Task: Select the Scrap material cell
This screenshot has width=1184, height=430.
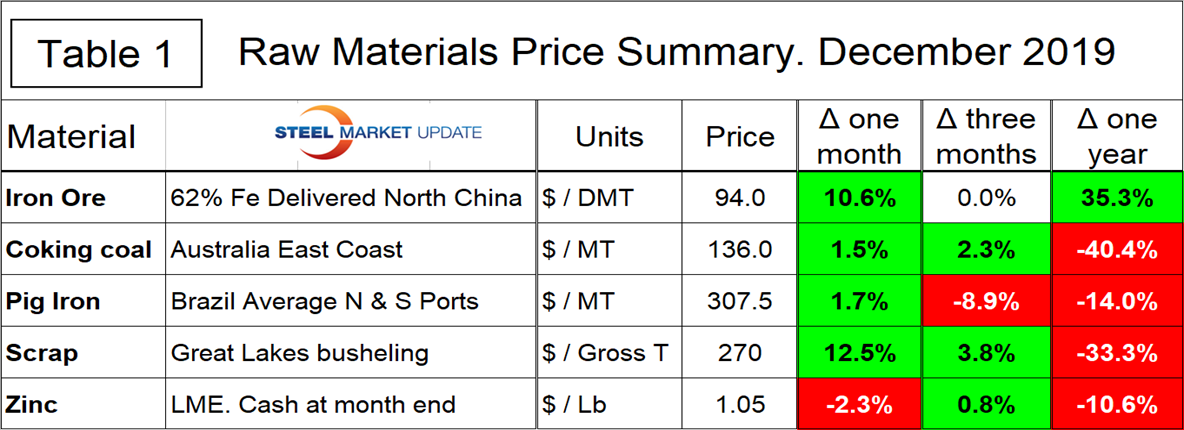Action: pos(42,352)
